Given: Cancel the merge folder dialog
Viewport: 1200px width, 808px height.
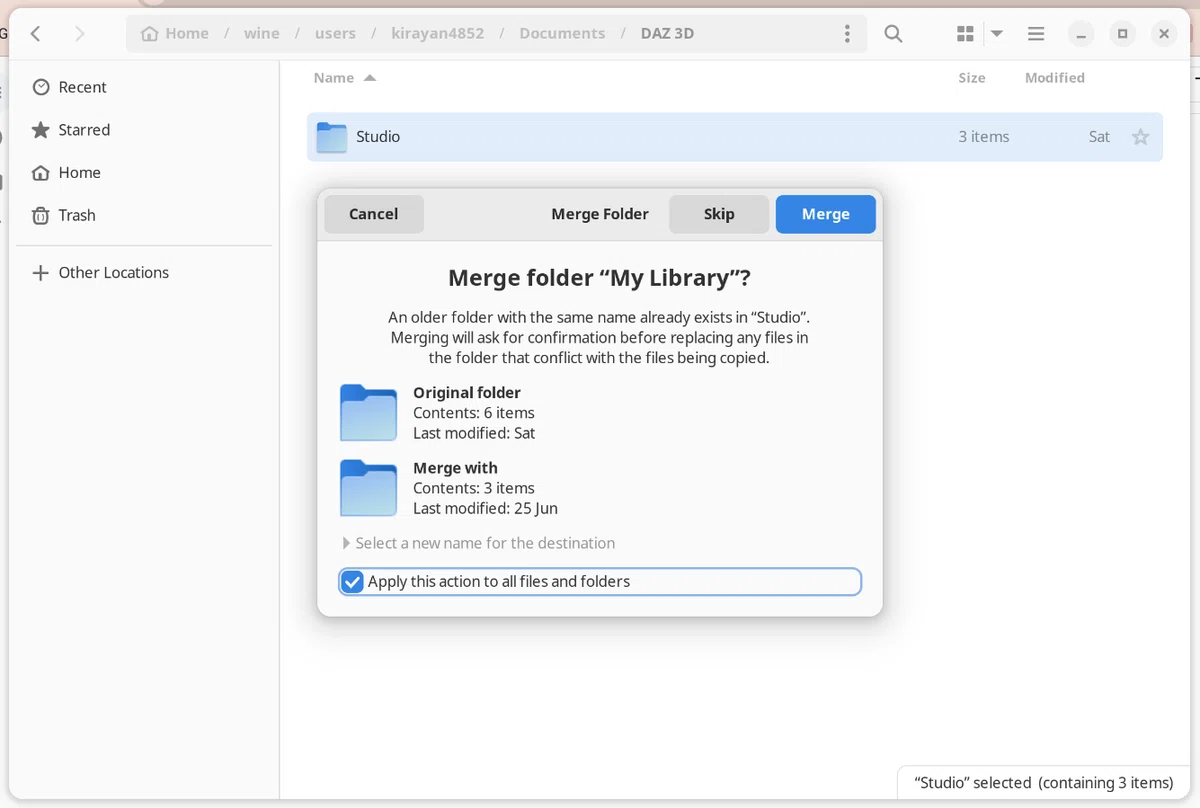Looking at the screenshot, I should point(374,214).
